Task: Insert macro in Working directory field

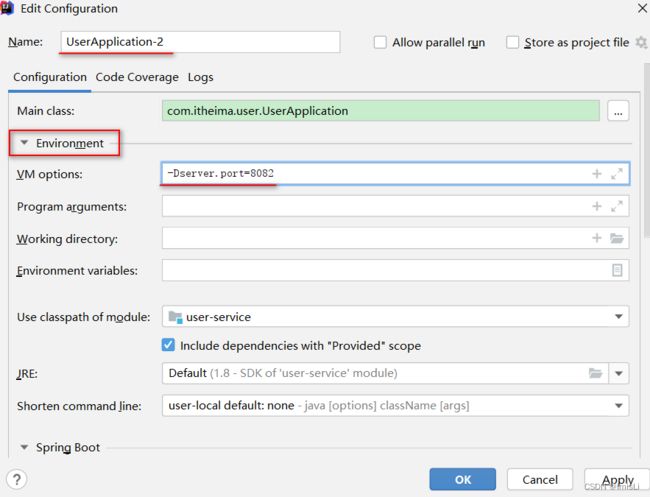Action: (597, 238)
